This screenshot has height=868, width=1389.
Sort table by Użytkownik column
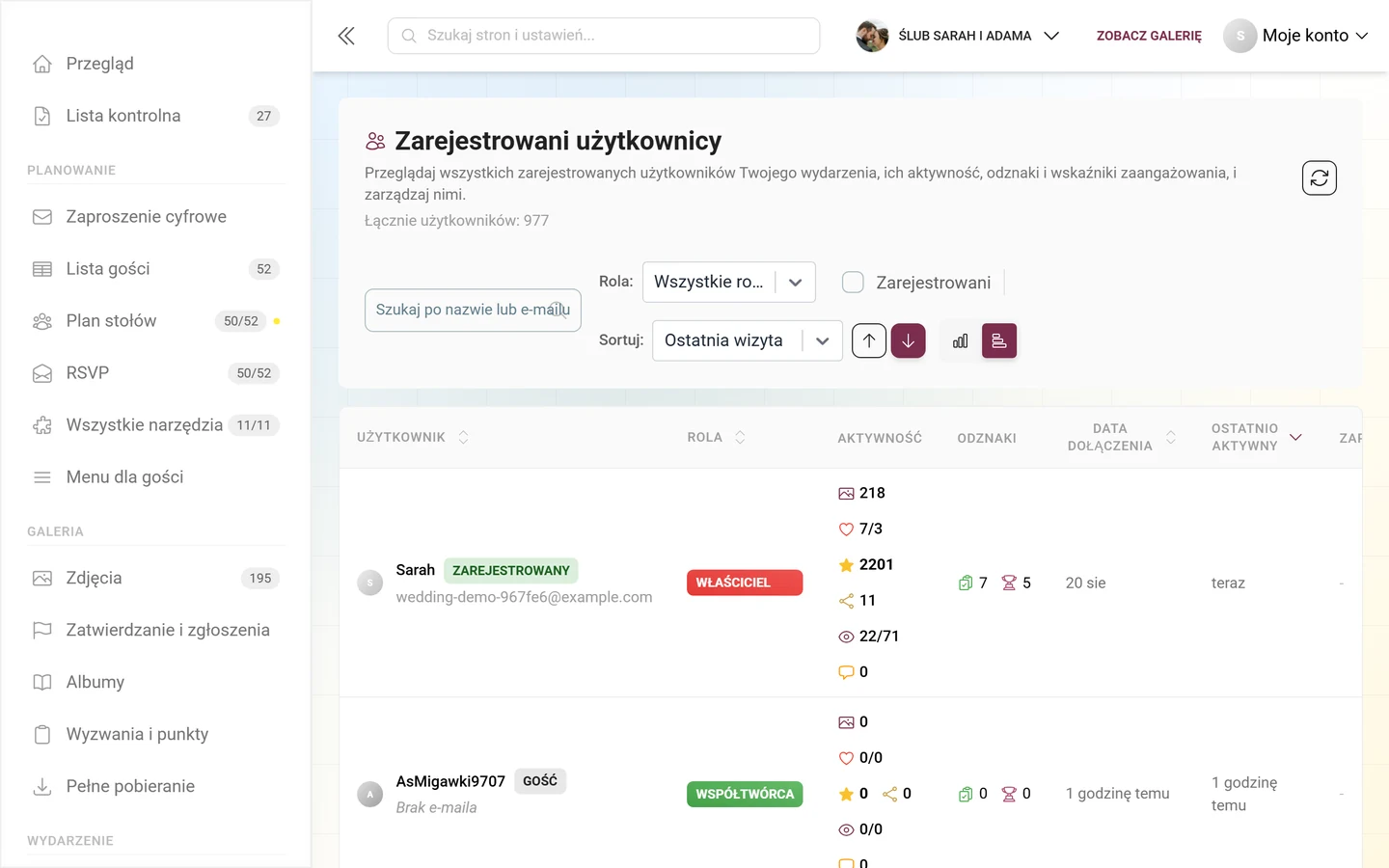413,437
